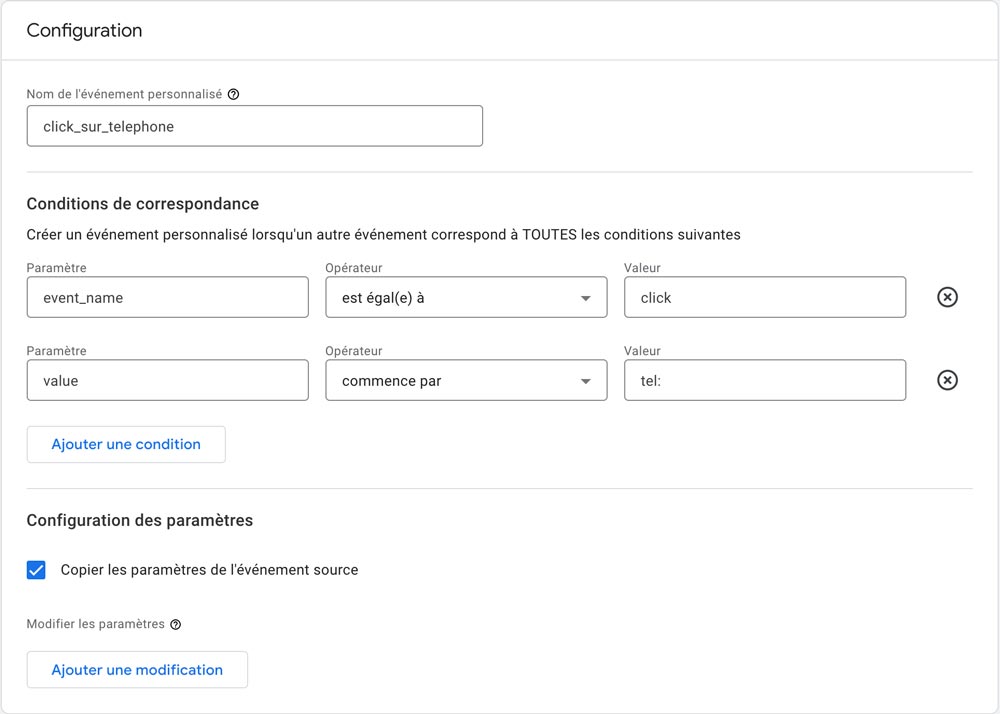Click the 'Créer un événement personnalisé' description text
The height and width of the screenshot is (714, 1000).
383,235
